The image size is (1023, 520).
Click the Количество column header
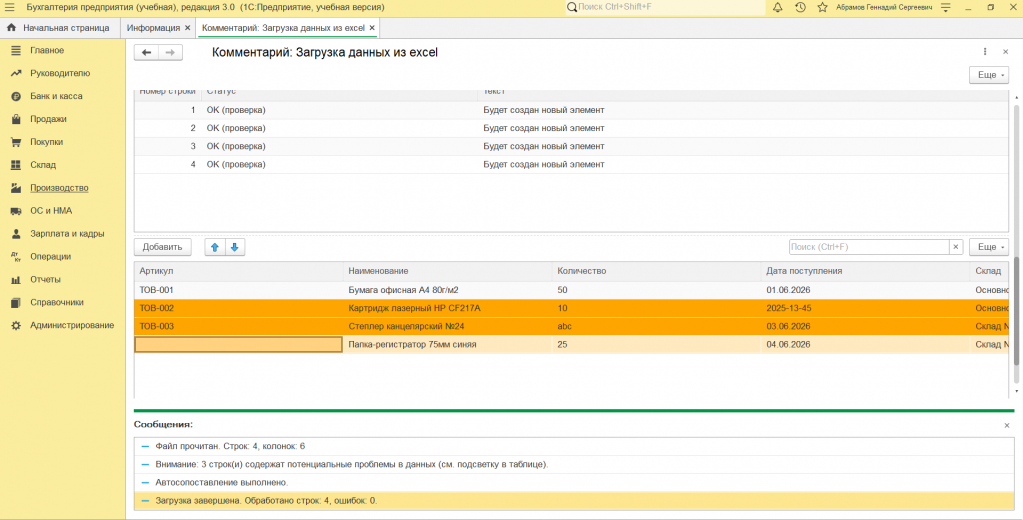click(656, 271)
